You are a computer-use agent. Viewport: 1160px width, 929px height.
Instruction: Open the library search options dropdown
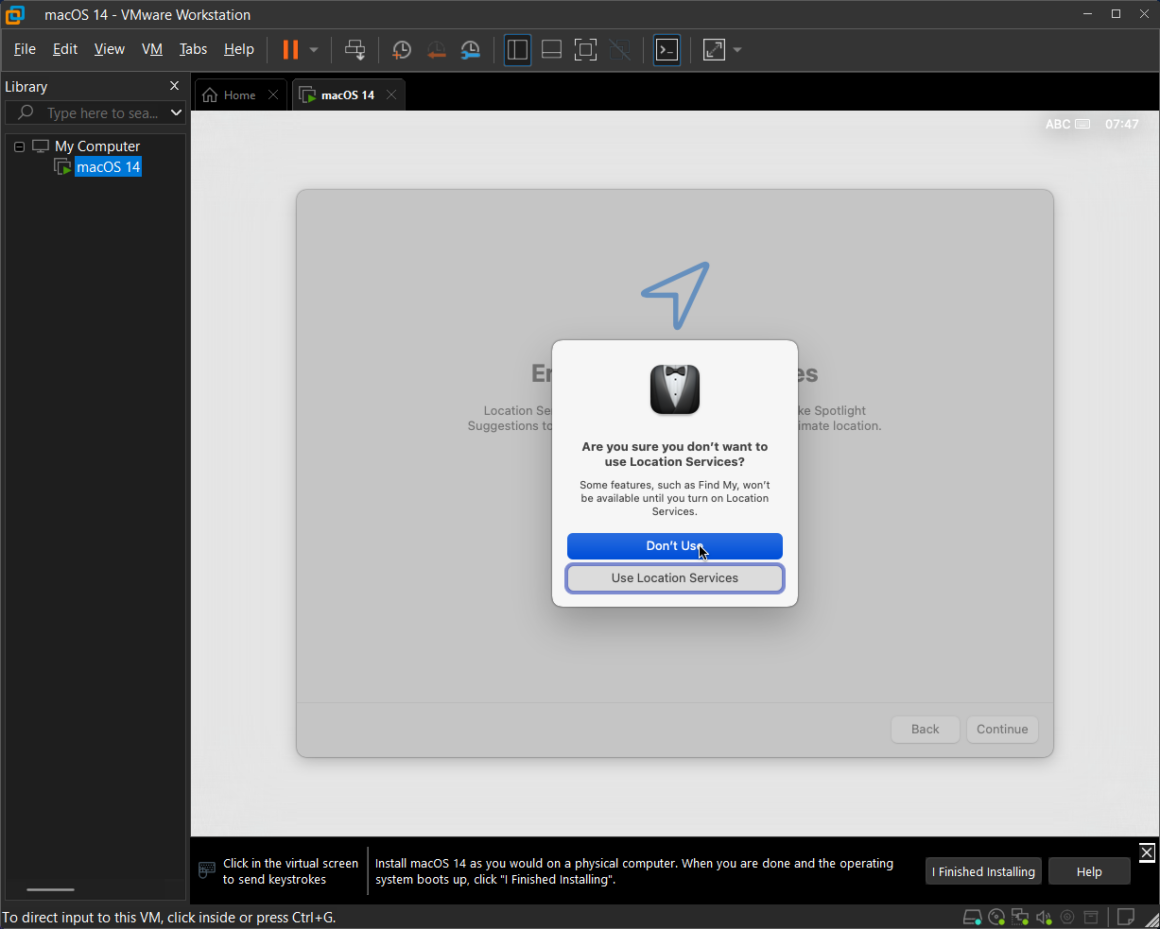[x=176, y=113]
